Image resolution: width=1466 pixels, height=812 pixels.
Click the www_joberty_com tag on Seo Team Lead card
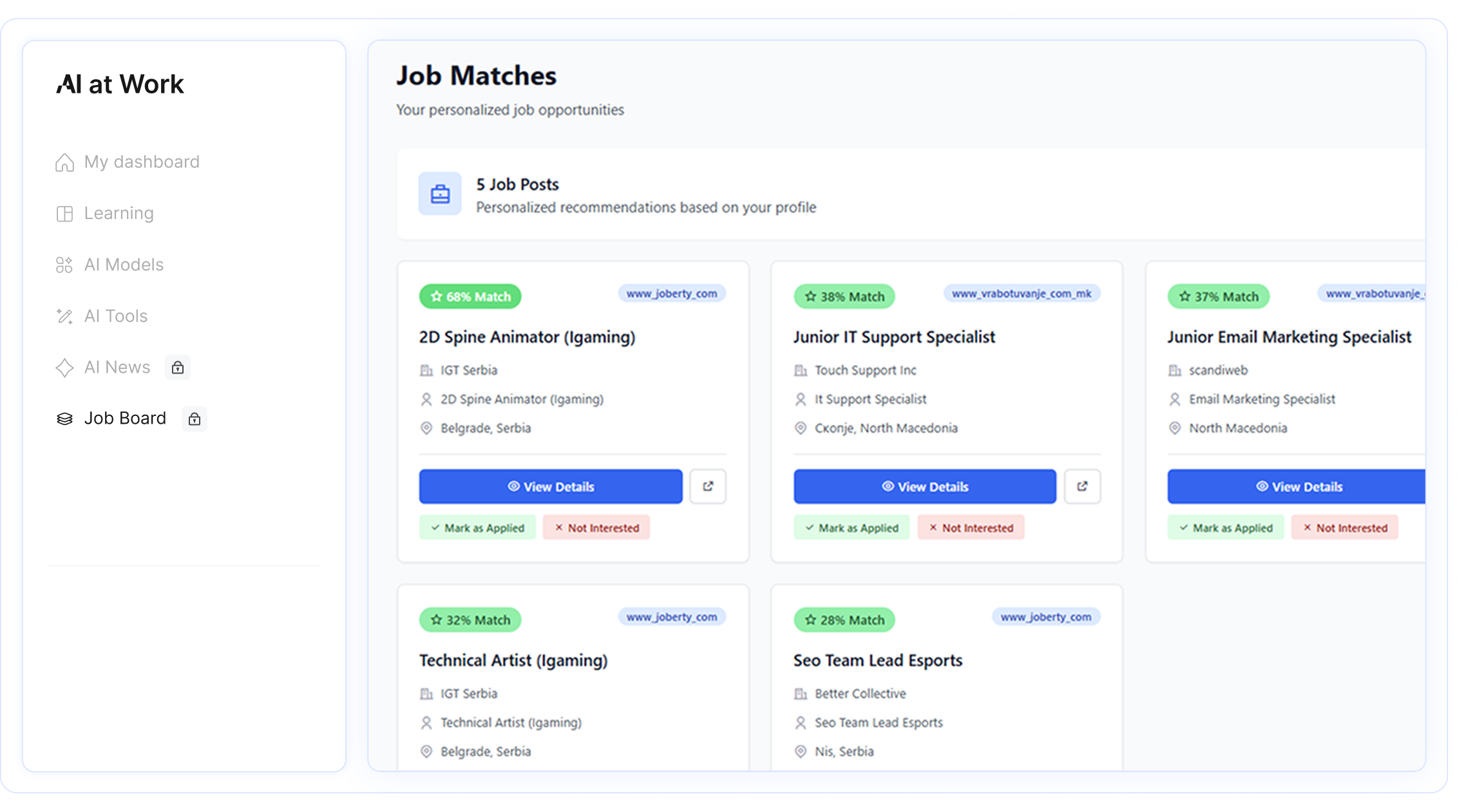click(1045, 617)
